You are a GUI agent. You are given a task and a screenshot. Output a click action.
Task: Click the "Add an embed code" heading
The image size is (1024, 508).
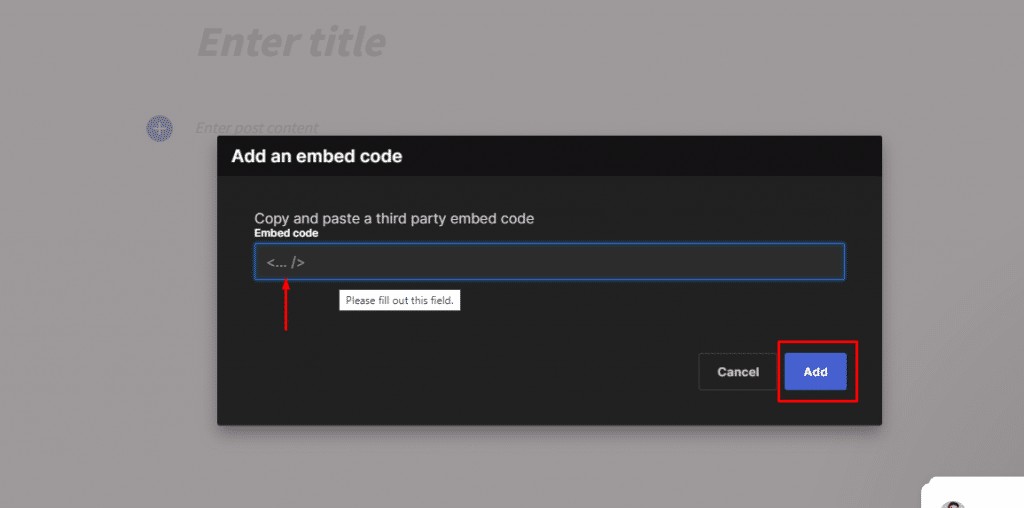click(317, 156)
